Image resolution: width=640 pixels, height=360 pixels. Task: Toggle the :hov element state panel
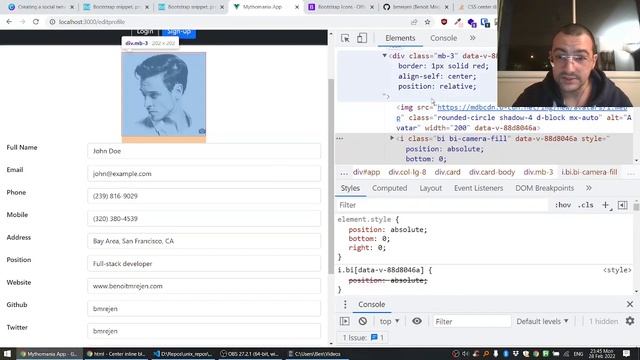563,205
